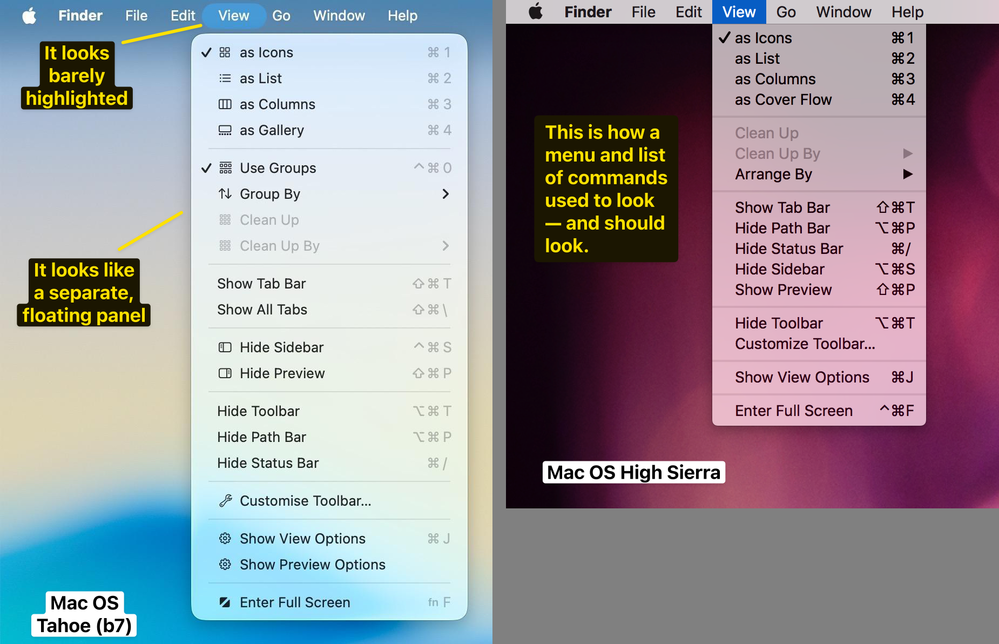Click the sidebar icon beside Hide Sidebar

[x=225, y=347]
